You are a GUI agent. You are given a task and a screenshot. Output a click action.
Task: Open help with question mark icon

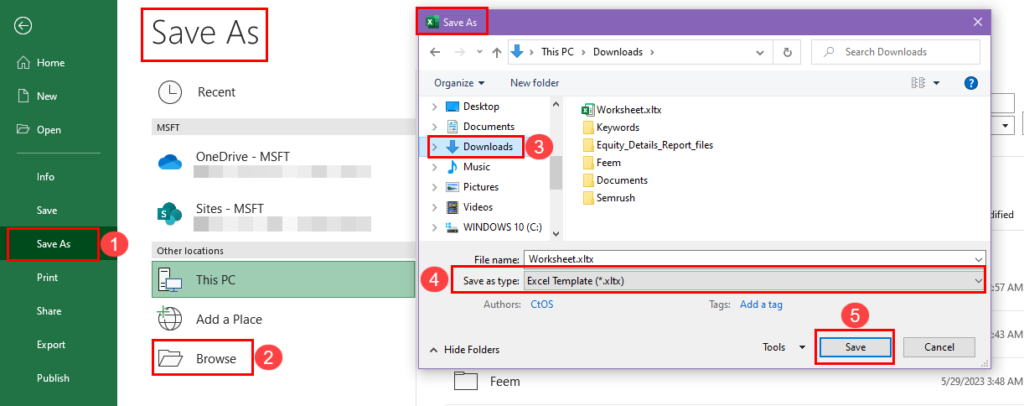970,83
